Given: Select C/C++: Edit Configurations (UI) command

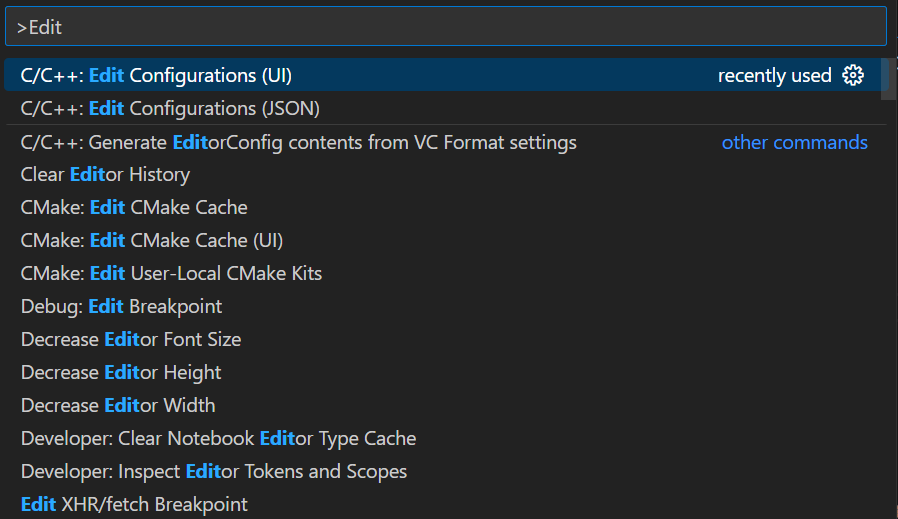Looking at the screenshot, I should [156, 75].
